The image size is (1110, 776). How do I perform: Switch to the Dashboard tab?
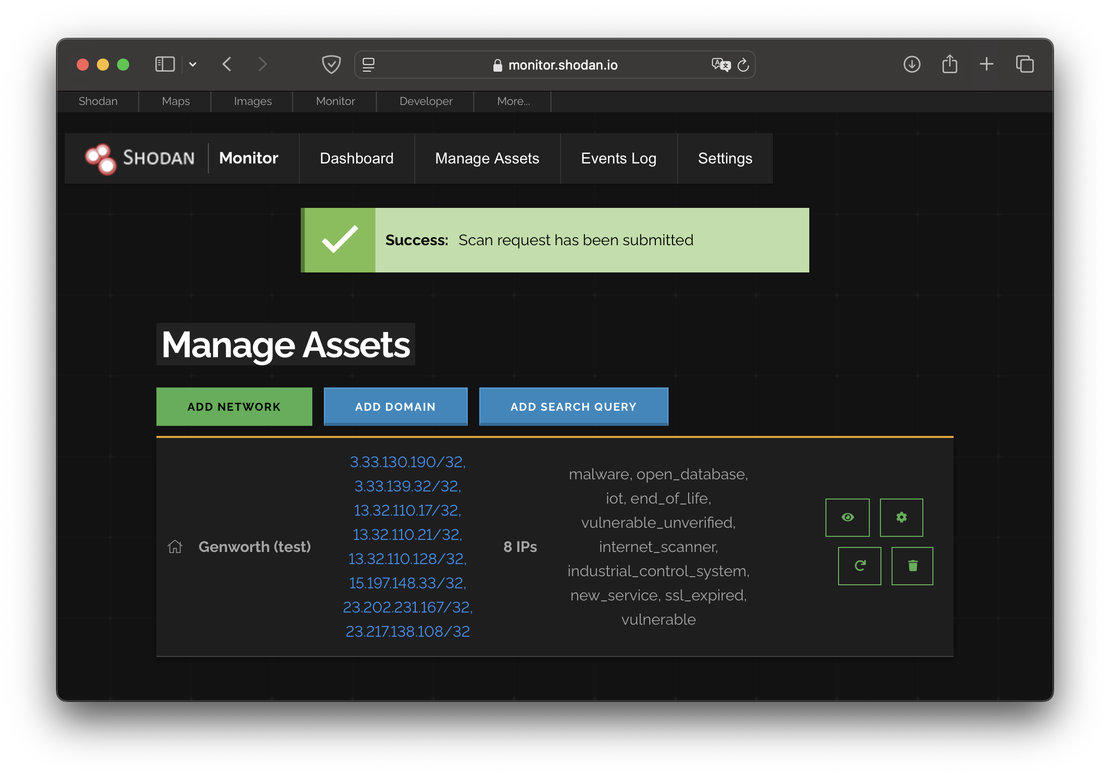[356, 158]
